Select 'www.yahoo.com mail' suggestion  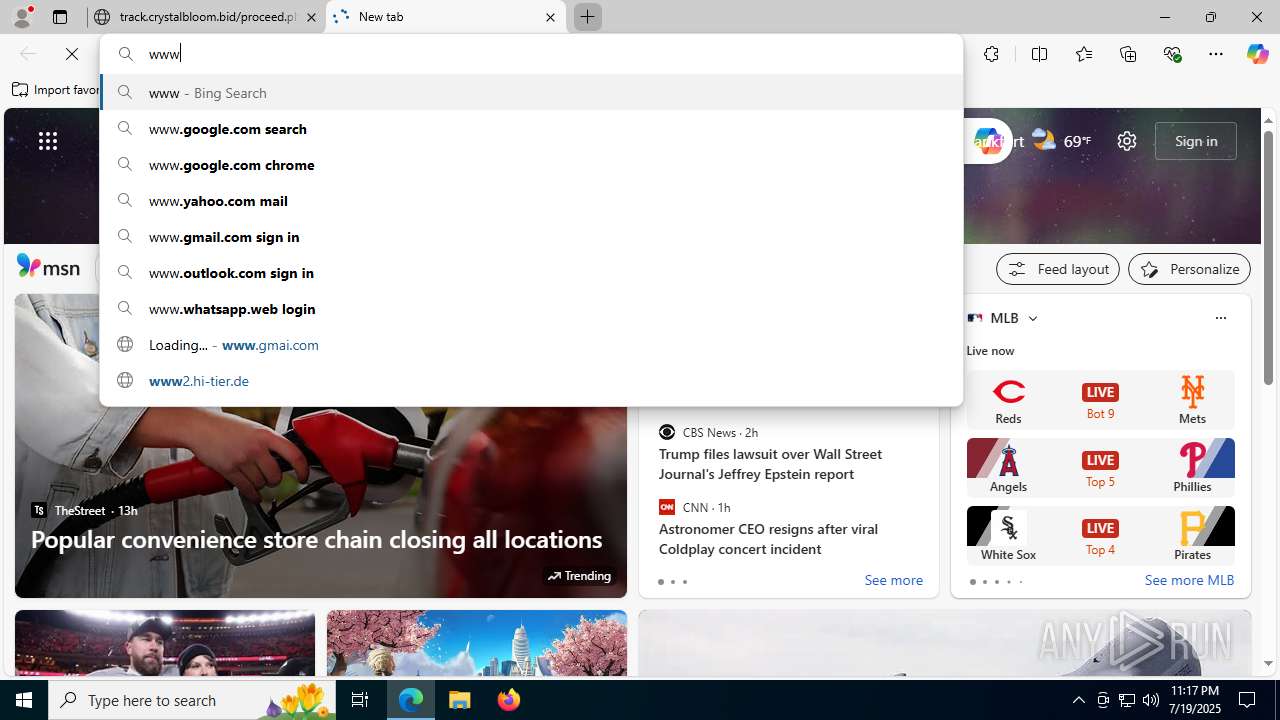531,200
